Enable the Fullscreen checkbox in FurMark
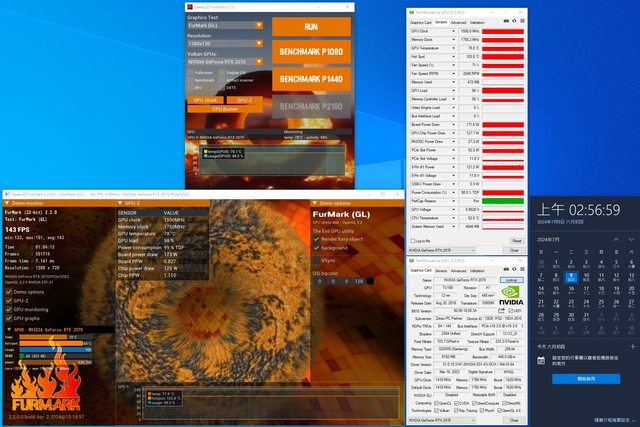 pos(191,73)
